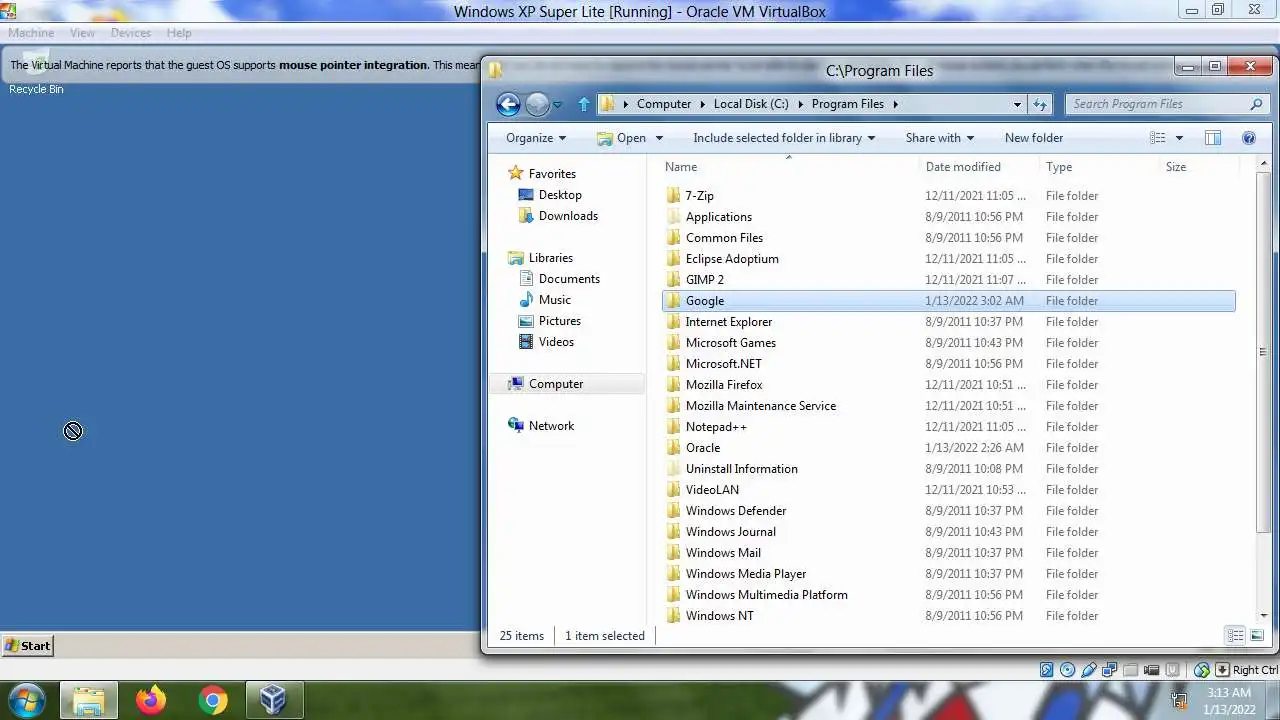Click the VirtualBox hard disk activity indicator
The image size is (1280, 720).
(x=1046, y=670)
